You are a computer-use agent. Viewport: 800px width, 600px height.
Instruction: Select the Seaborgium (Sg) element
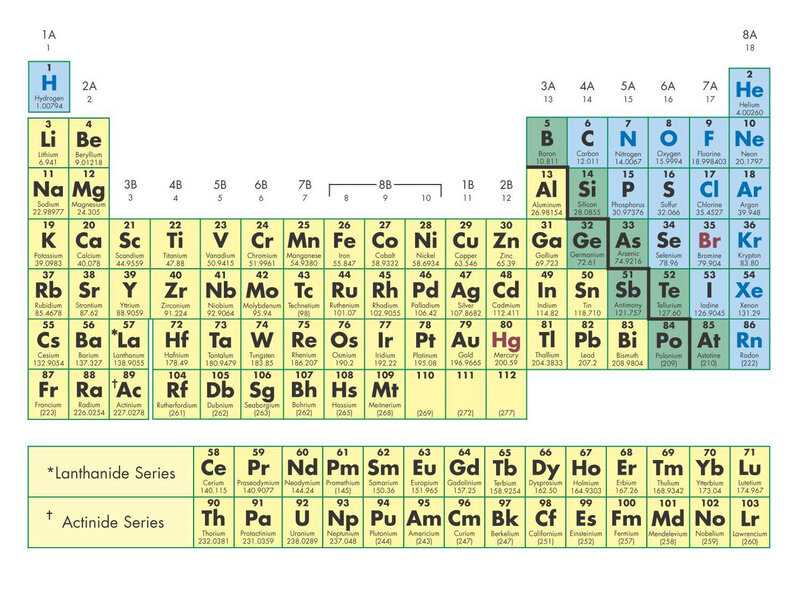262,394
